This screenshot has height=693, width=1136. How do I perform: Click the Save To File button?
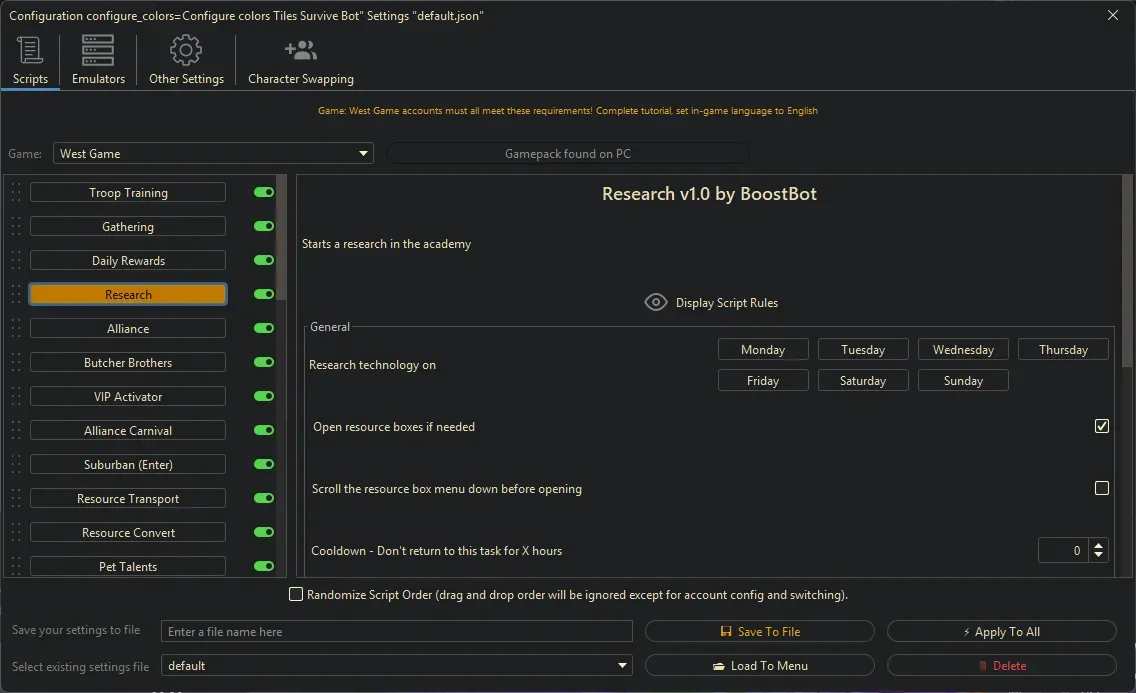tap(760, 632)
